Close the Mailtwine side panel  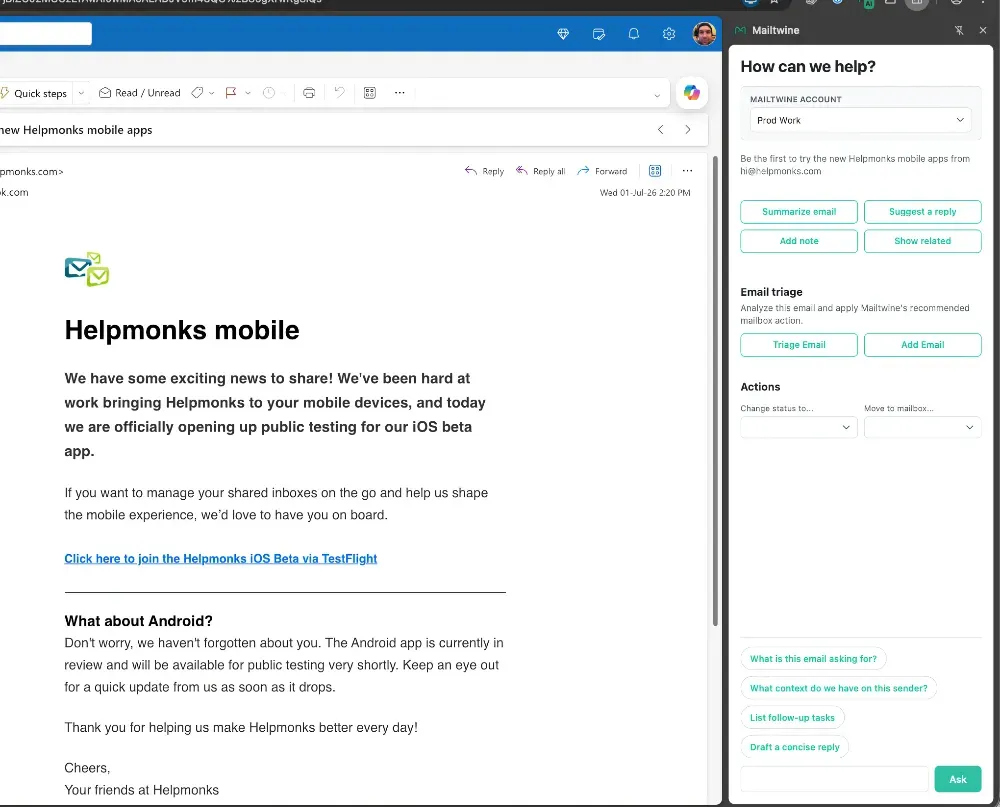[x=983, y=31]
